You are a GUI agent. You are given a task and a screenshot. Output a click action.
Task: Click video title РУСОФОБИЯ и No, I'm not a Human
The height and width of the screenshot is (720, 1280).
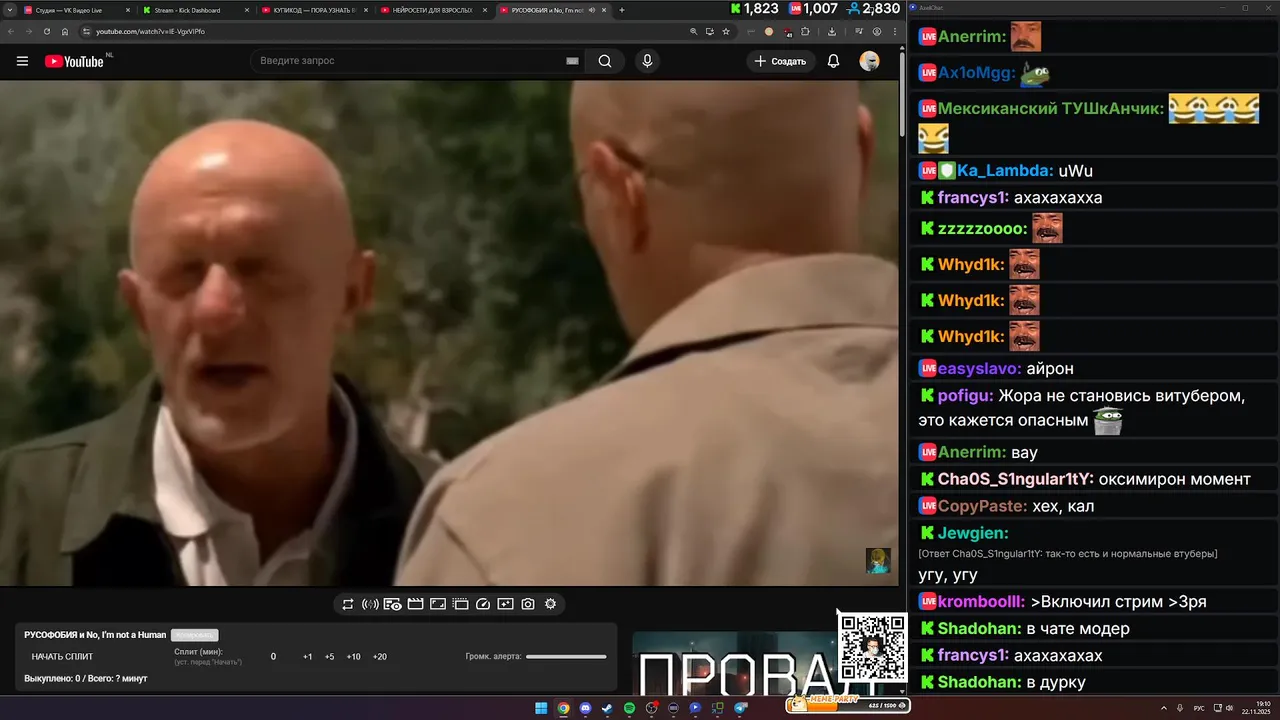click(95, 635)
